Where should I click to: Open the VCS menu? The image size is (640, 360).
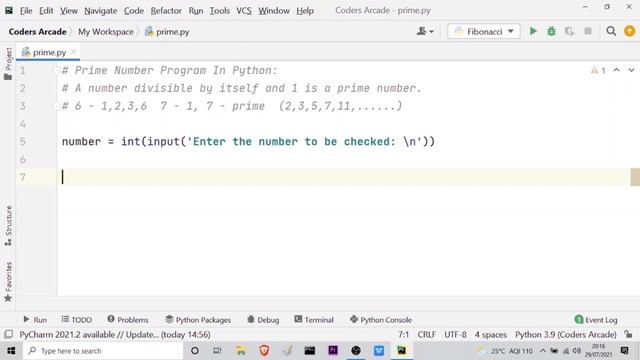click(244, 11)
